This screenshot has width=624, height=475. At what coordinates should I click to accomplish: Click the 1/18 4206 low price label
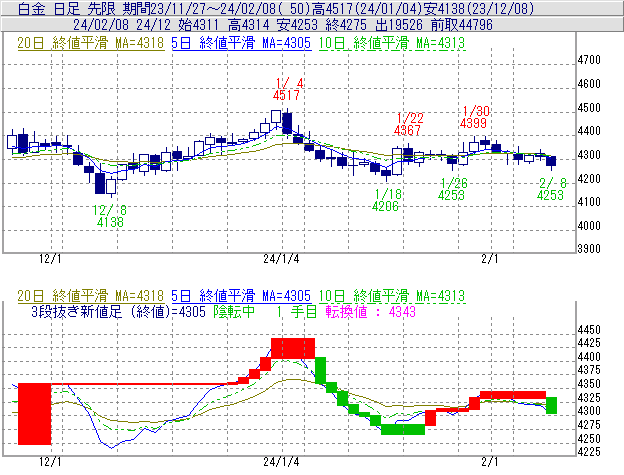(387, 200)
